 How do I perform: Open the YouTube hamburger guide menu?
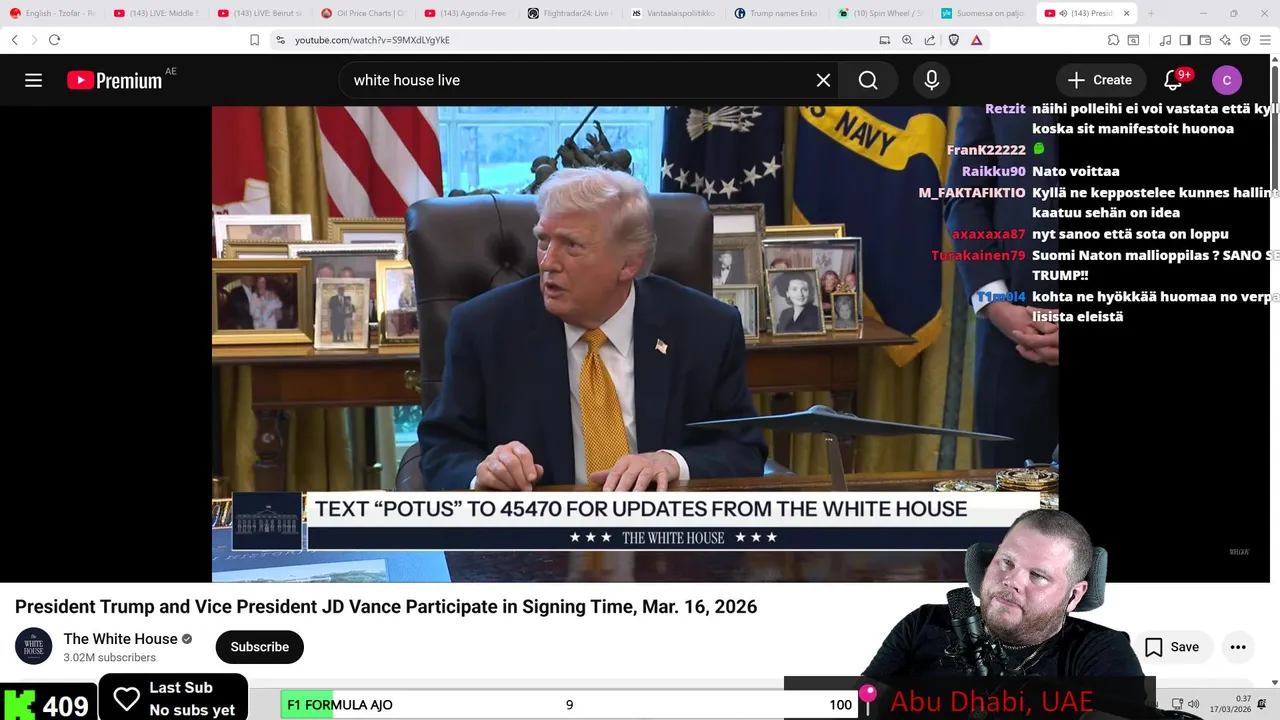33,80
